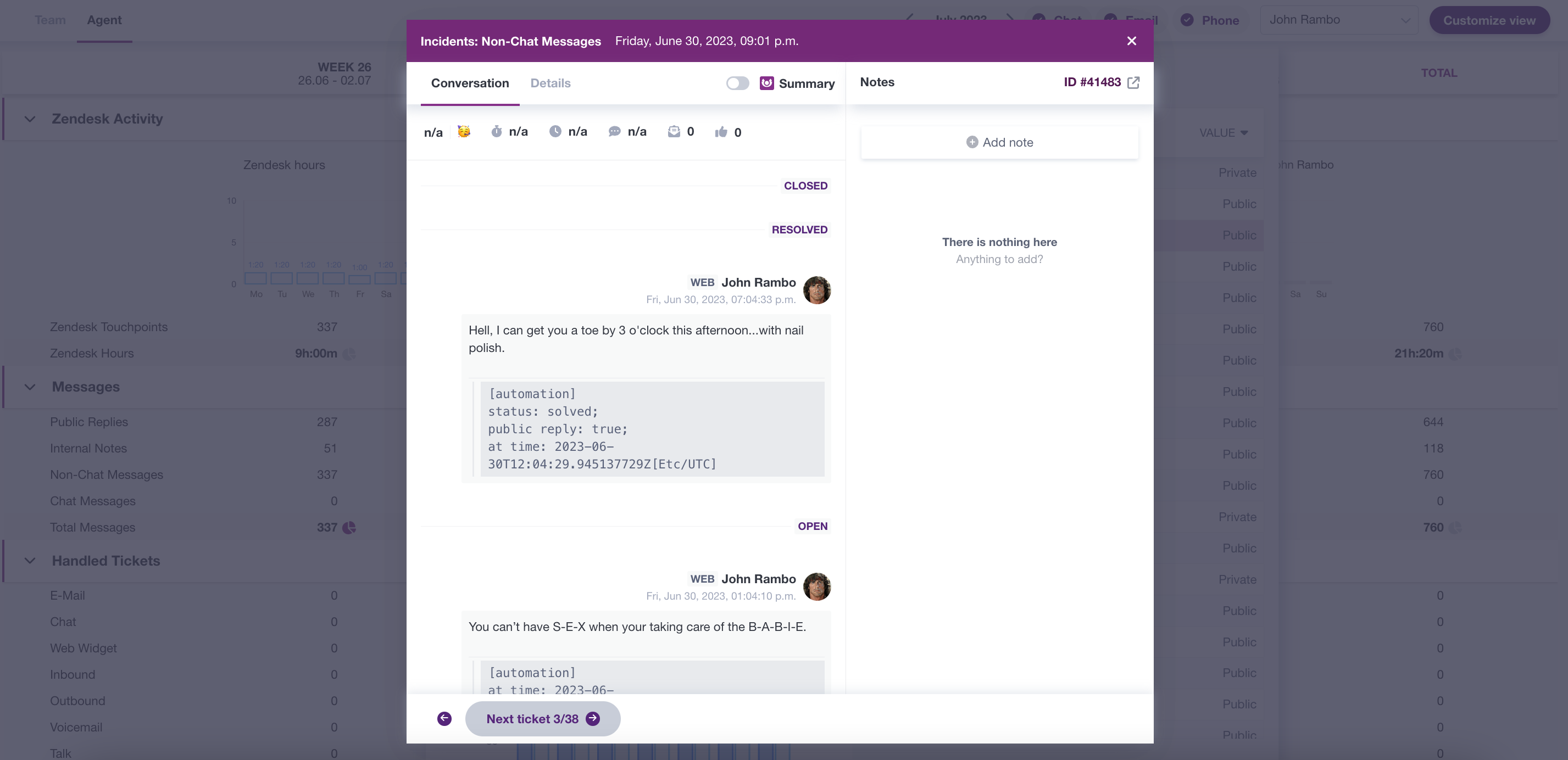The height and width of the screenshot is (760, 1568).
Task: Select the Agent tab
Action: [104, 20]
